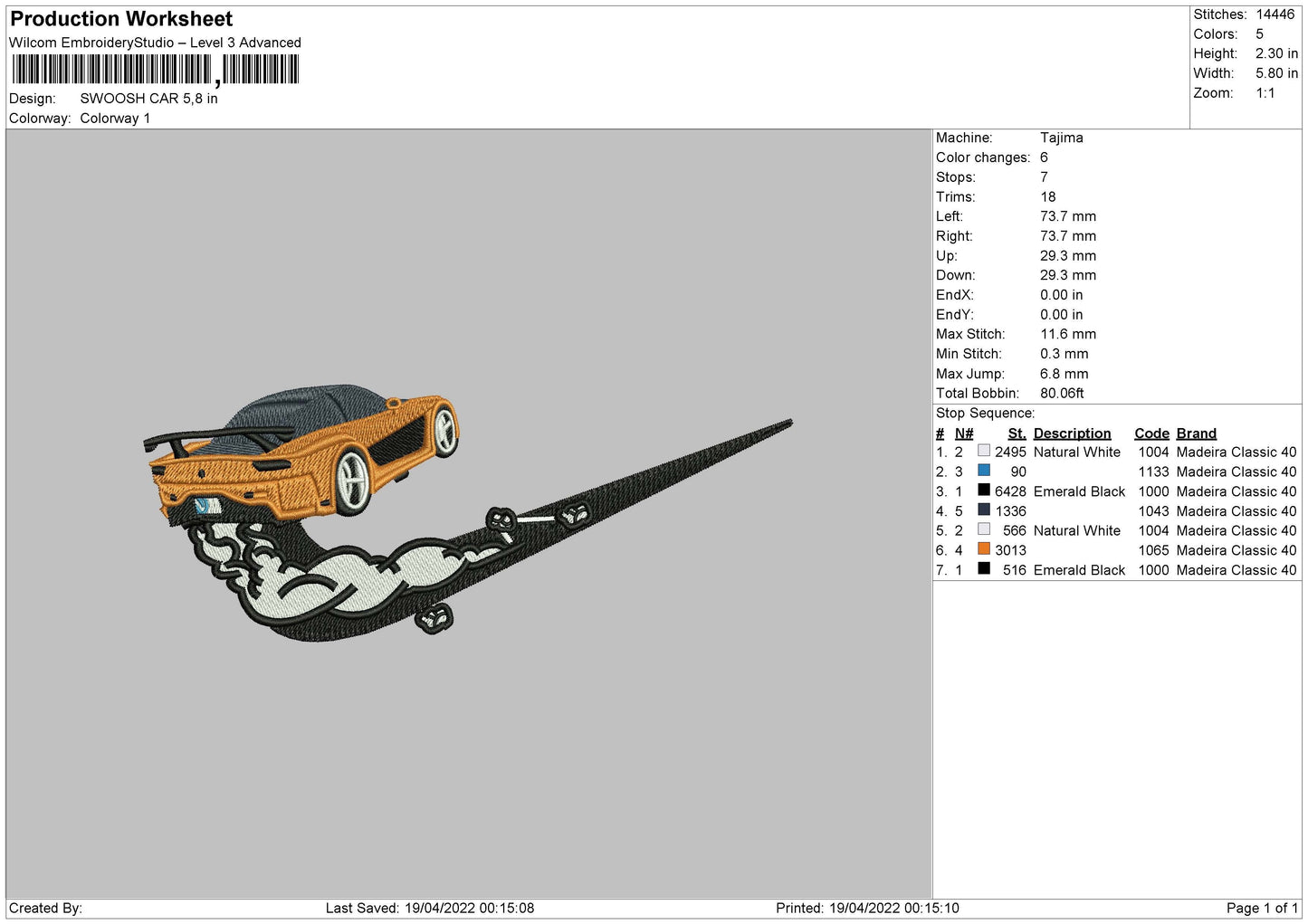Click the Down value 29.3 mm

tap(1068, 275)
